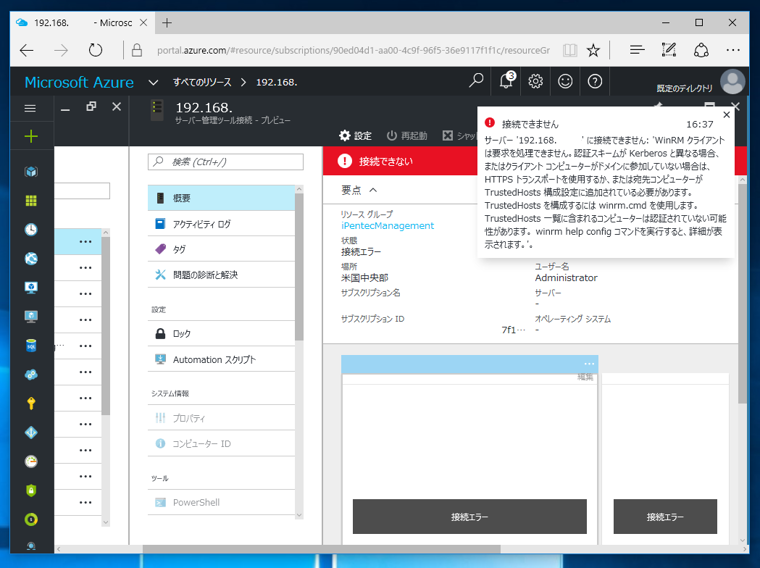Viewport: 760px width, 568px height.
Task: Open Edge reading view icon
Action: [570, 50]
